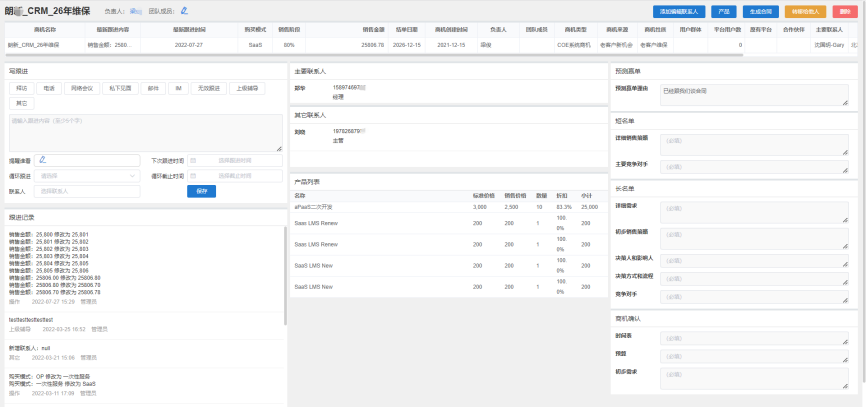Select the 拜访 follow-up type
Image resolution: width=866 pixels, height=407 pixels.
coord(22,88)
